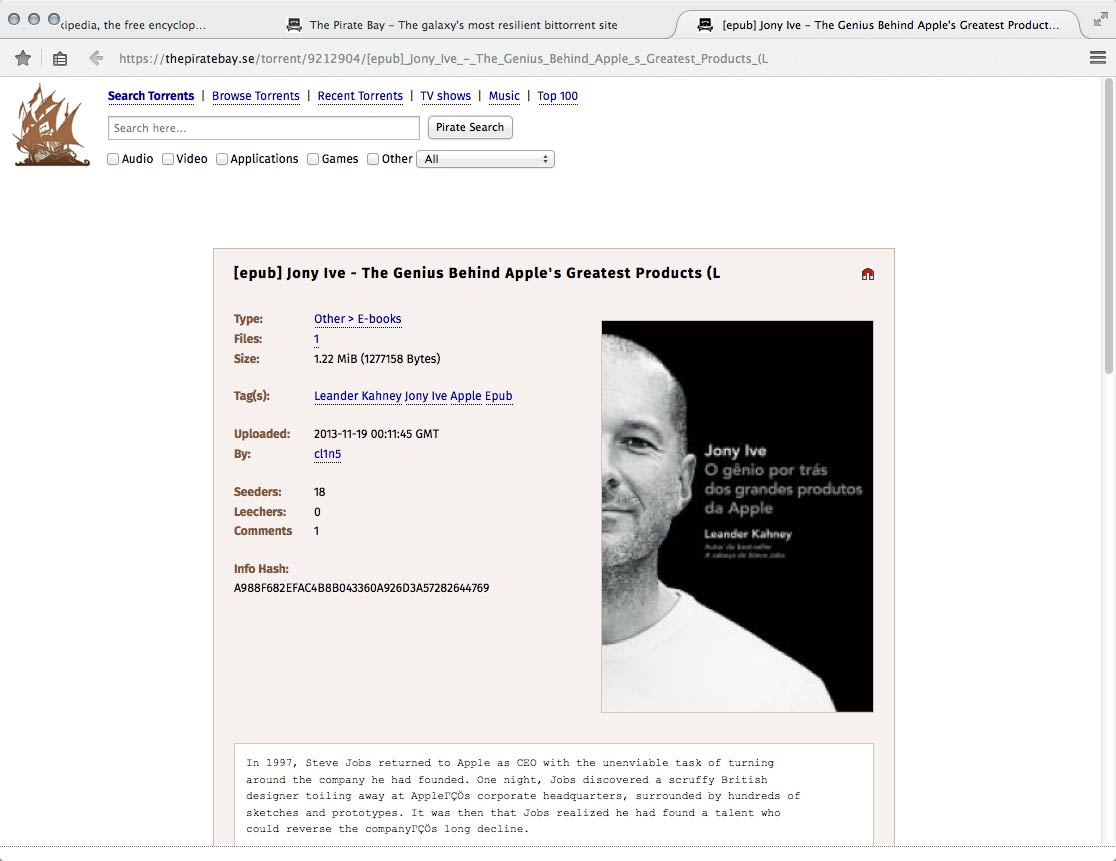The image size is (1116, 861).
Task: Click inside the Search here field
Action: point(262,128)
